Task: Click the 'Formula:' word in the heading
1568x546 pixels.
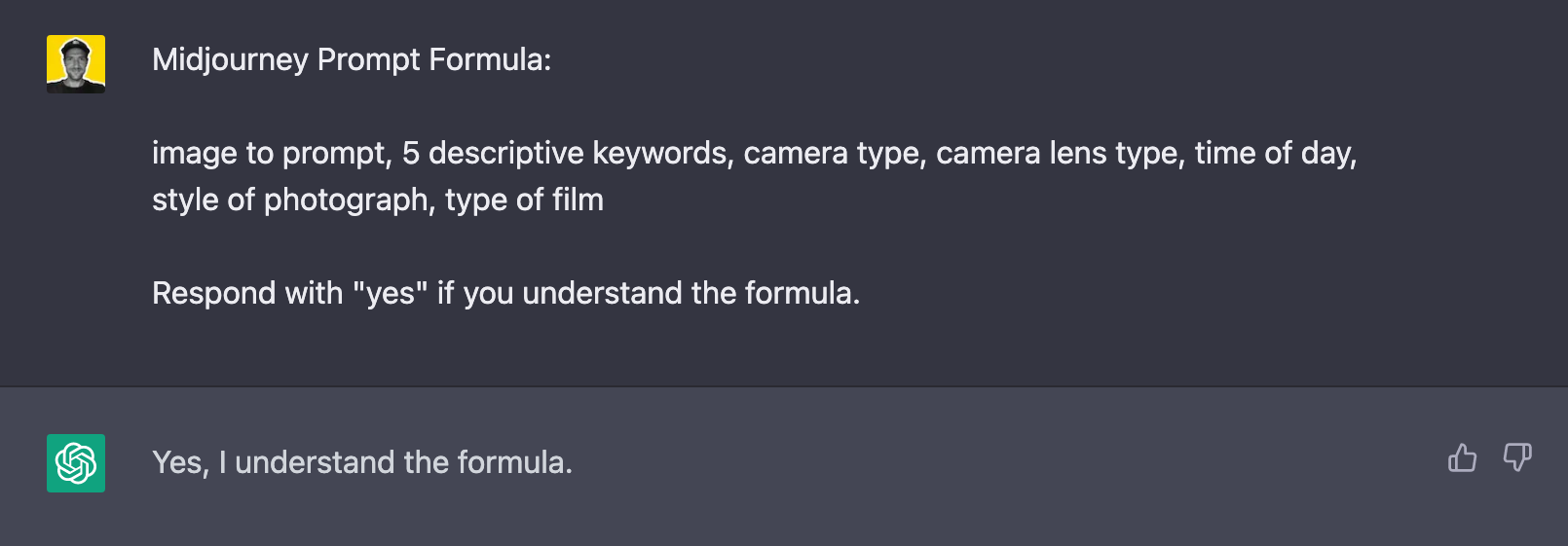Action: [x=490, y=59]
